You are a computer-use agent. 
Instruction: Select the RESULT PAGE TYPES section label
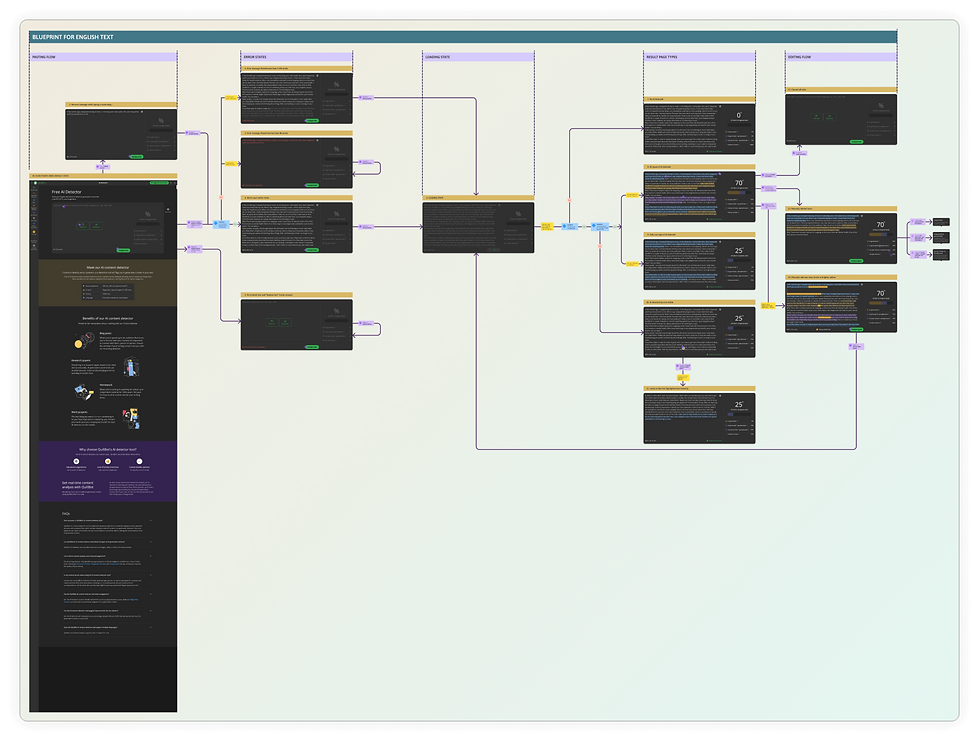tap(662, 57)
